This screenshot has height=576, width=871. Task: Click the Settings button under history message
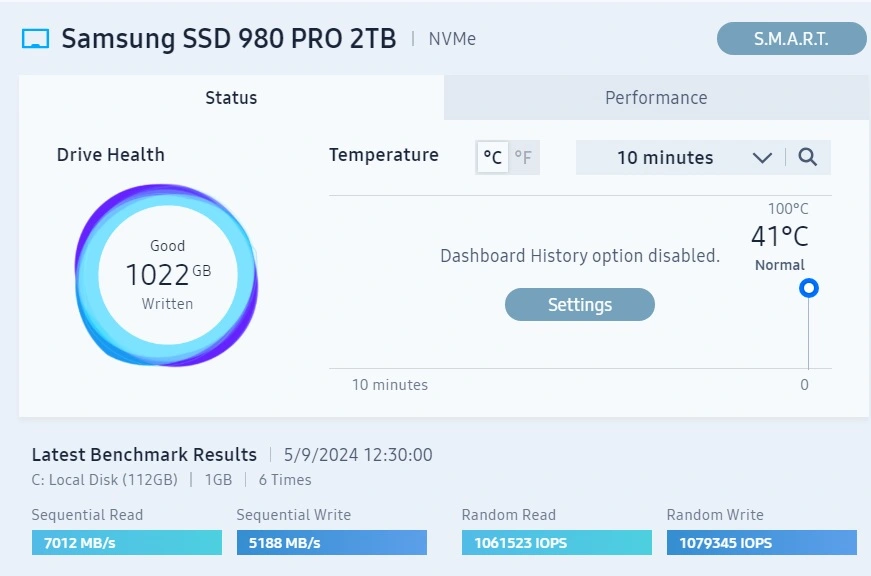(579, 304)
